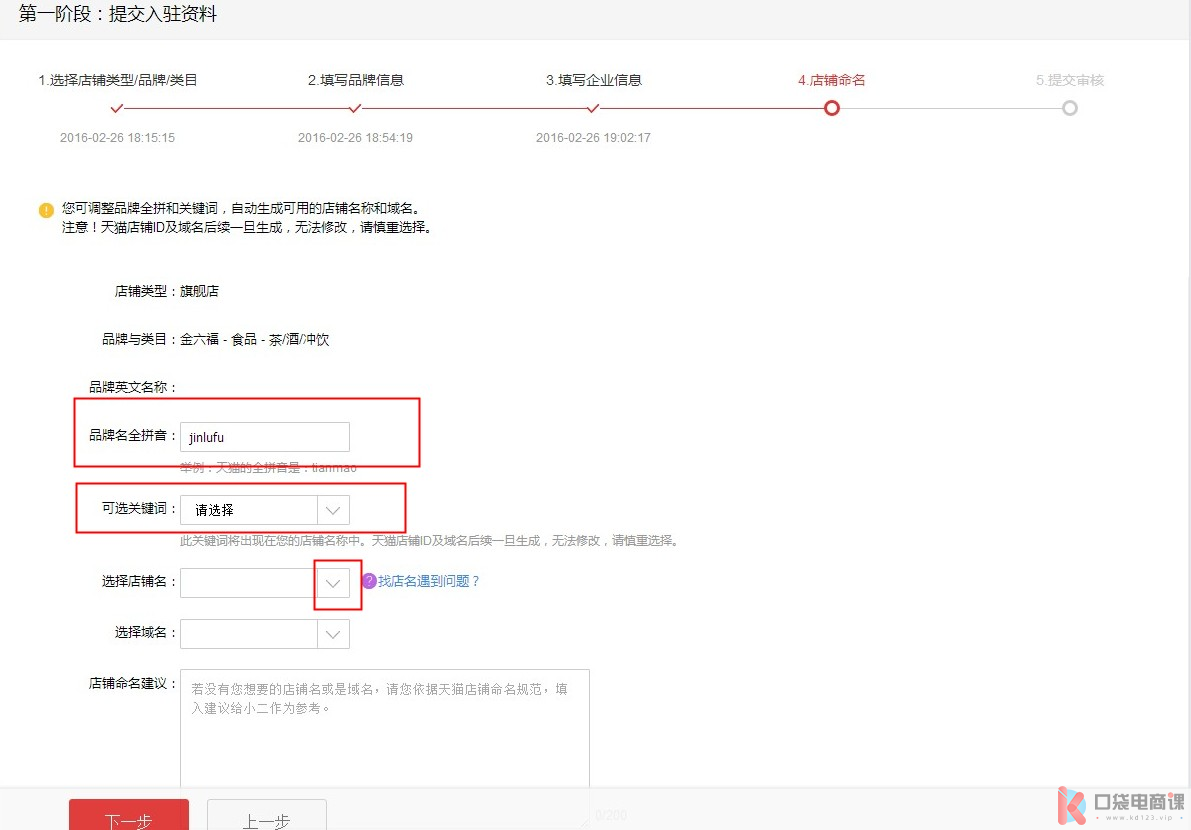Click the 选择店铺名 field box
The width and height of the screenshot is (1191, 830).
(x=248, y=583)
